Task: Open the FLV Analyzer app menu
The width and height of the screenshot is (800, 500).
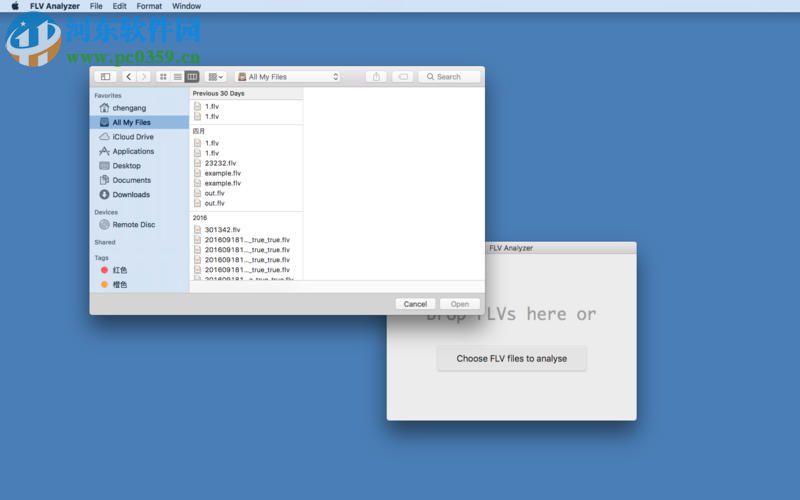Action: click(55, 6)
